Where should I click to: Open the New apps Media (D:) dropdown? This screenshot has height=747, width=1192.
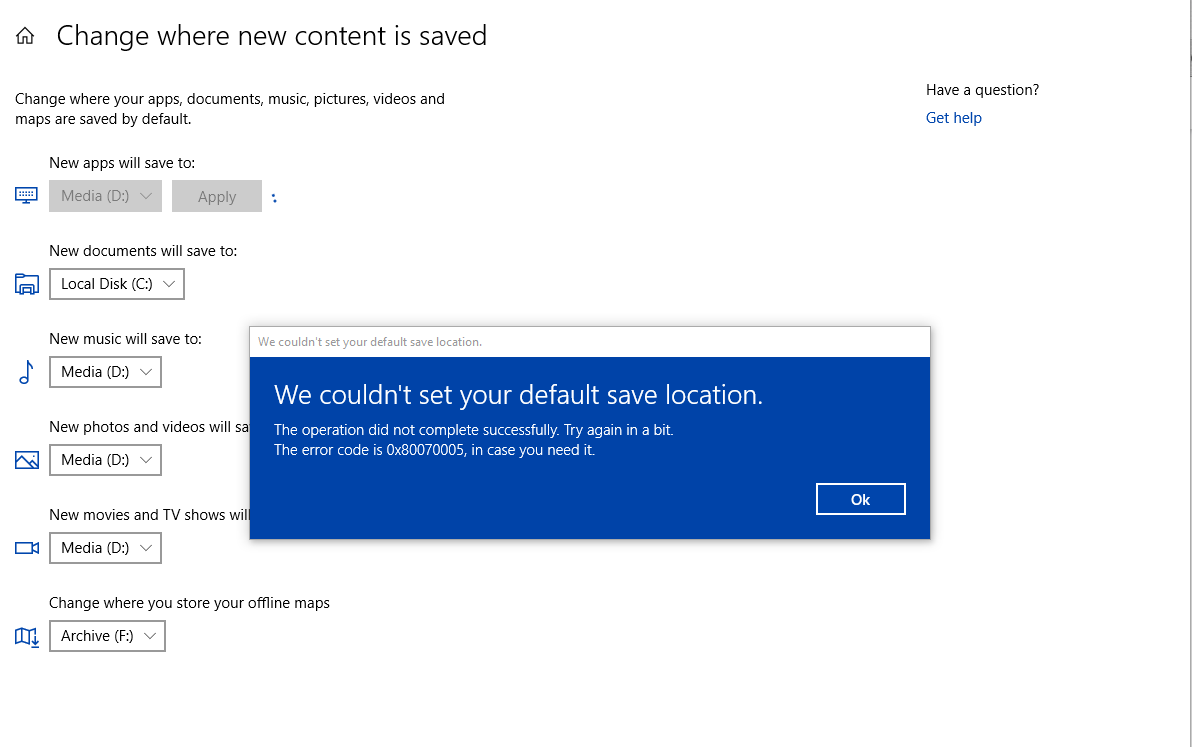(x=106, y=196)
